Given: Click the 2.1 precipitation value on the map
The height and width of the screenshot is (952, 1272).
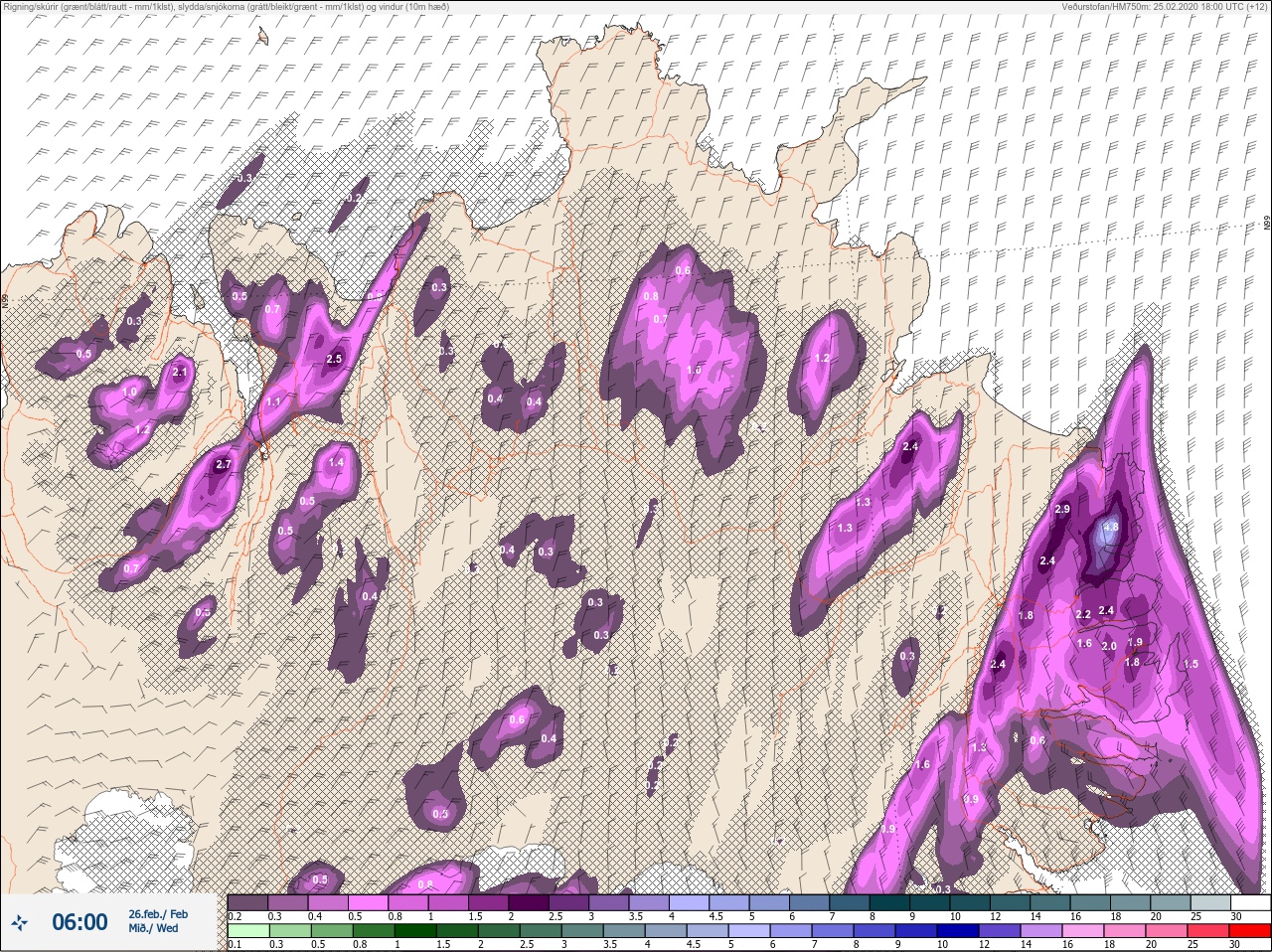Looking at the screenshot, I should point(180,372).
